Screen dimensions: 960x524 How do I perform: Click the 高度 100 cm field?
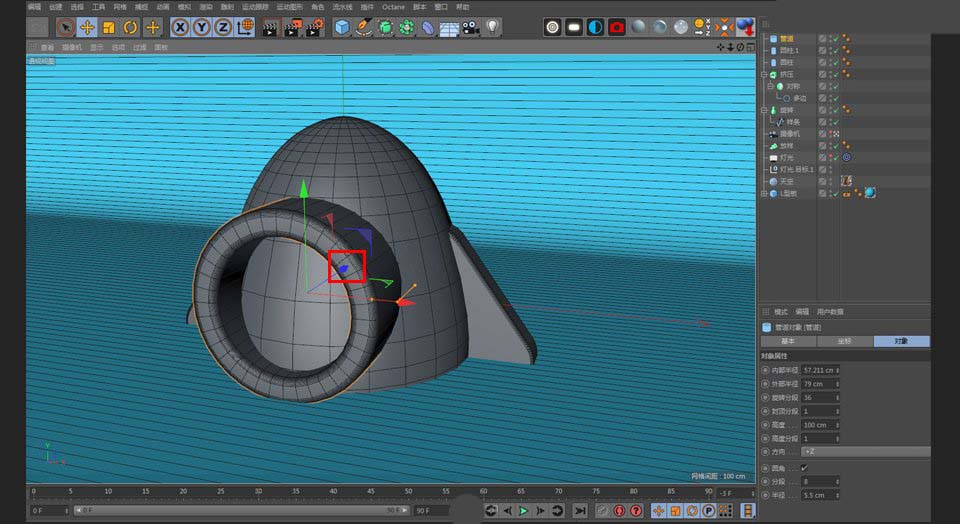819,425
